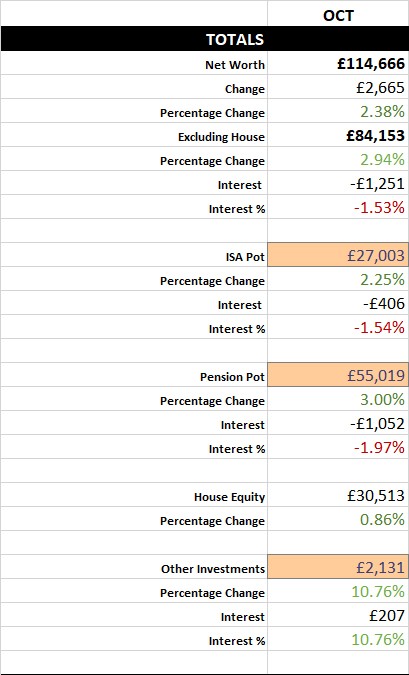Image resolution: width=409 pixels, height=675 pixels.
Task: Click the 2.38% percentage change cell
Action: [338, 112]
